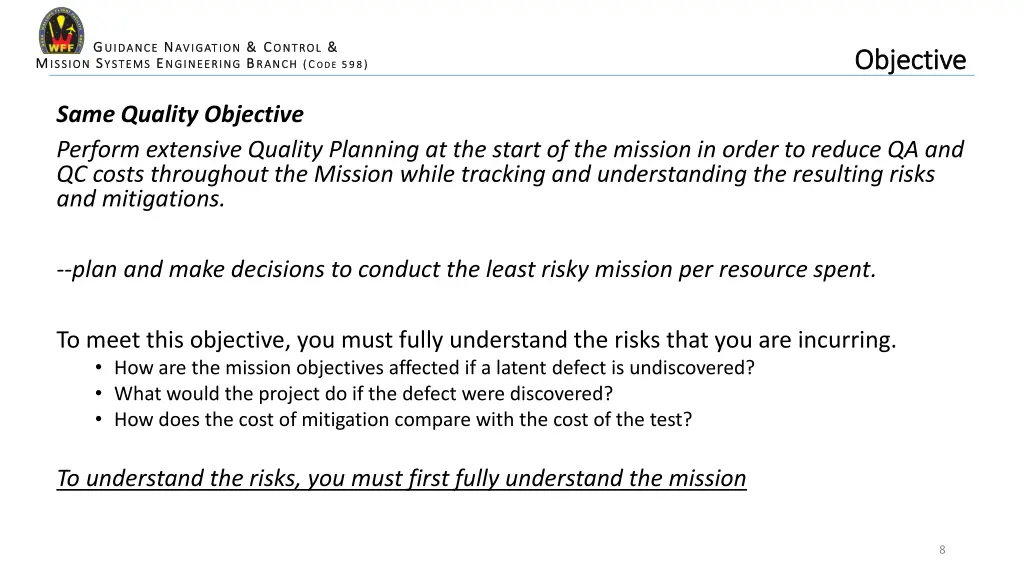Image resolution: width=1024 pixels, height=576 pixels.
Task: Click the 'Perform extensive Quality Planning' paragraph
Action: pos(510,174)
